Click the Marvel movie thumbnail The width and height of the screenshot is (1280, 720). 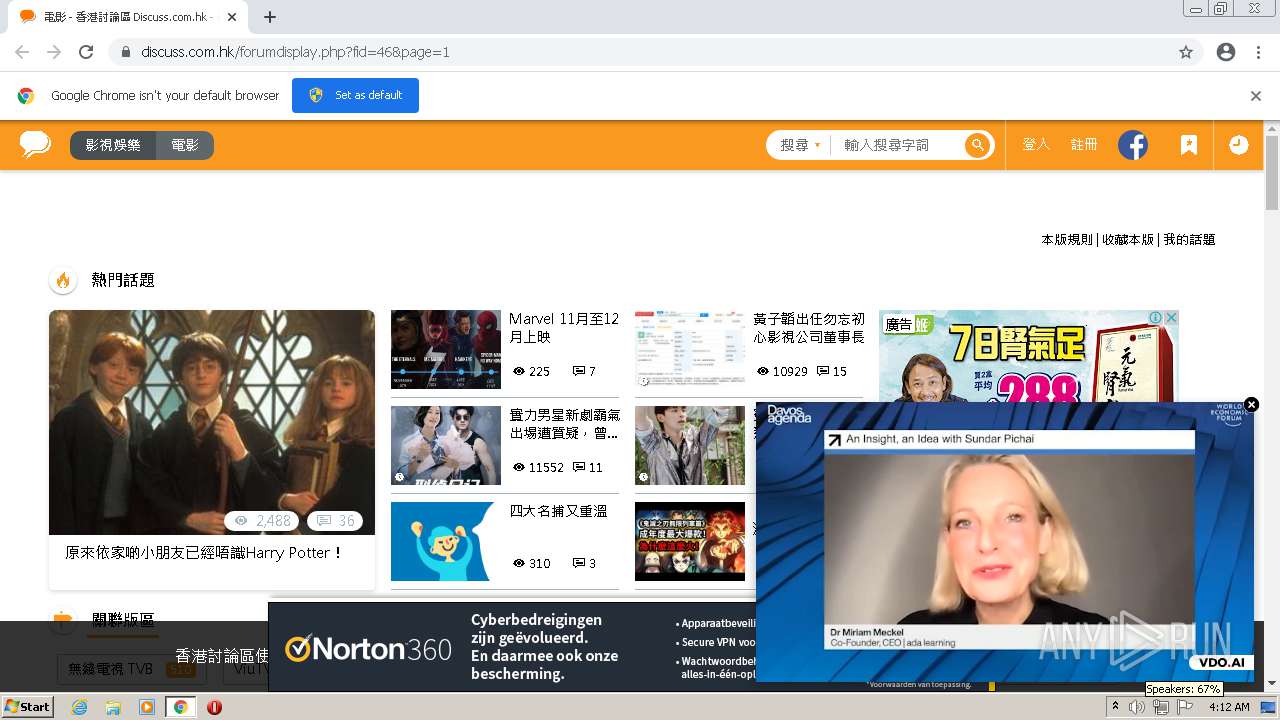(x=446, y=349)
